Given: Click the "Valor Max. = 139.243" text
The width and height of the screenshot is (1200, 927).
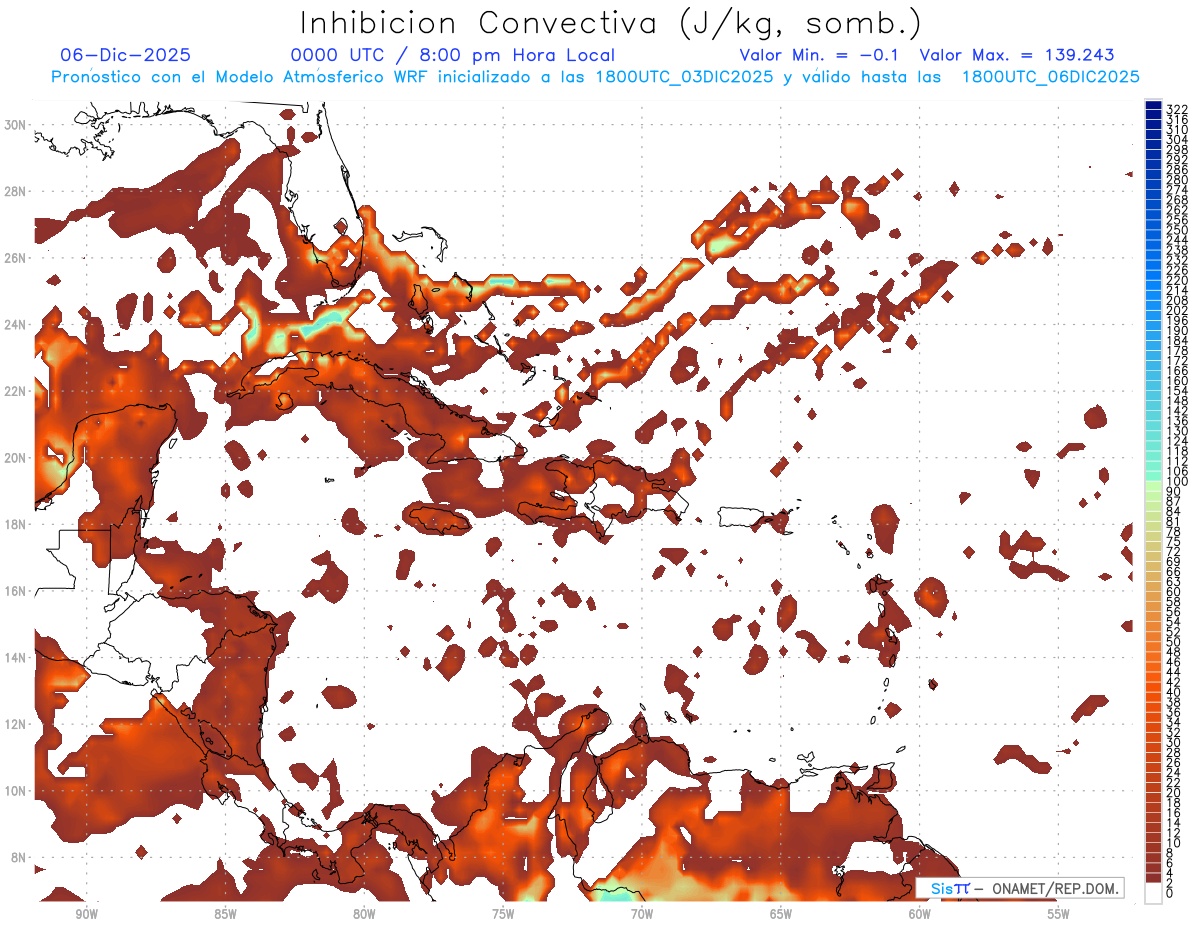Looking at the screenshot, I should click(x=1017, y=55).
